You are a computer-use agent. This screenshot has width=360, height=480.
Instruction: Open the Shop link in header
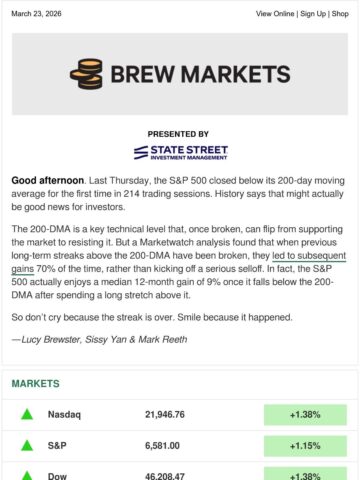[340, 14]
